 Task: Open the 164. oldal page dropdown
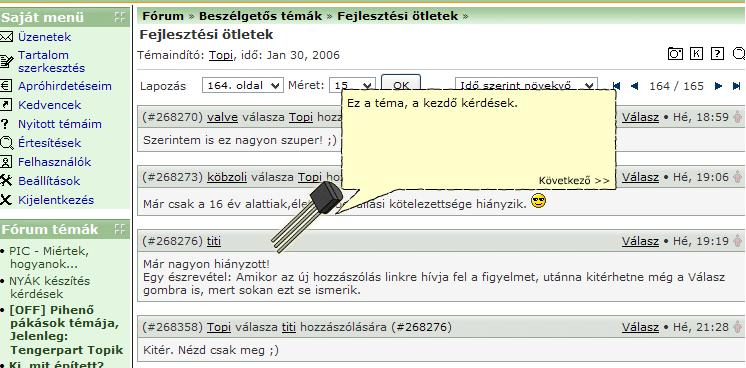pos(243,86)
